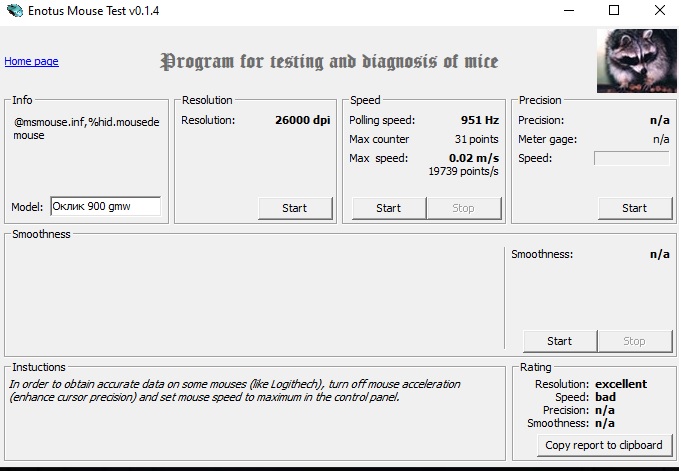This screenshot has height=474, width=681.
Task: Click the 26000 dpi resolution value
Action: click(x=303, y=120)
